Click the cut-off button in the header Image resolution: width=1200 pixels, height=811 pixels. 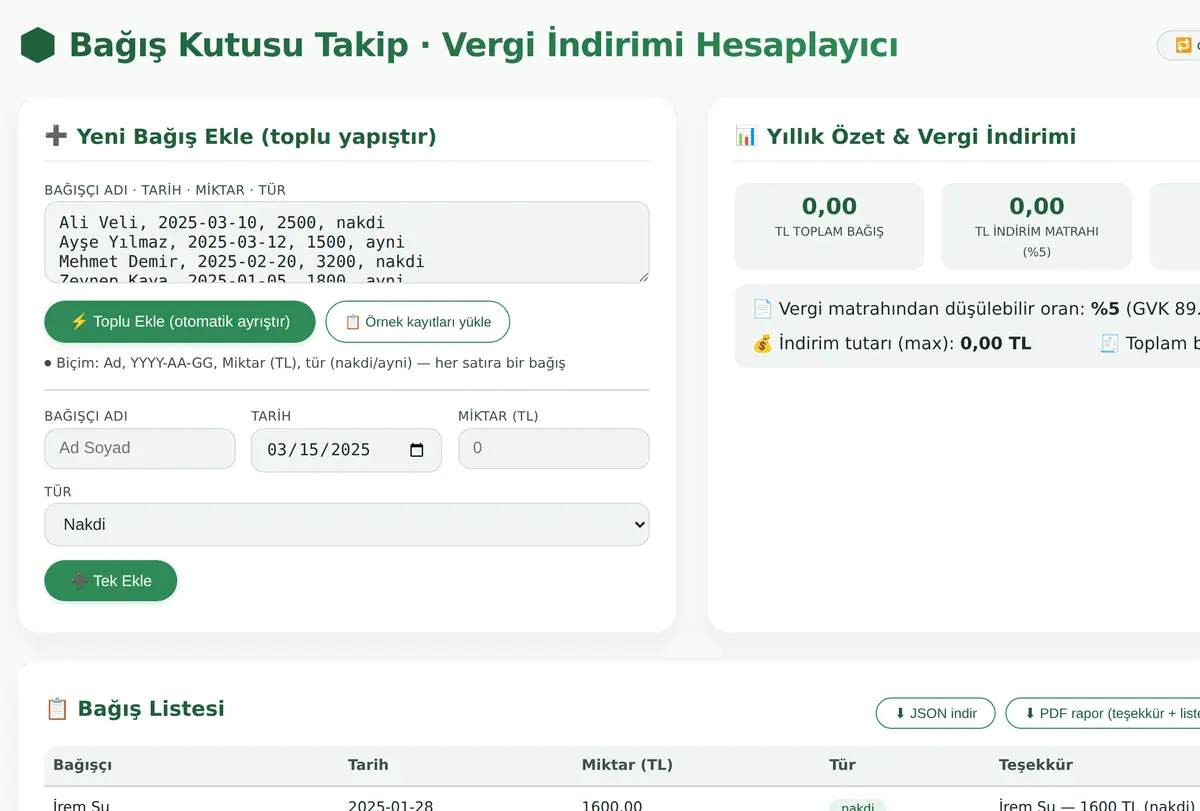click(1179, 45)
